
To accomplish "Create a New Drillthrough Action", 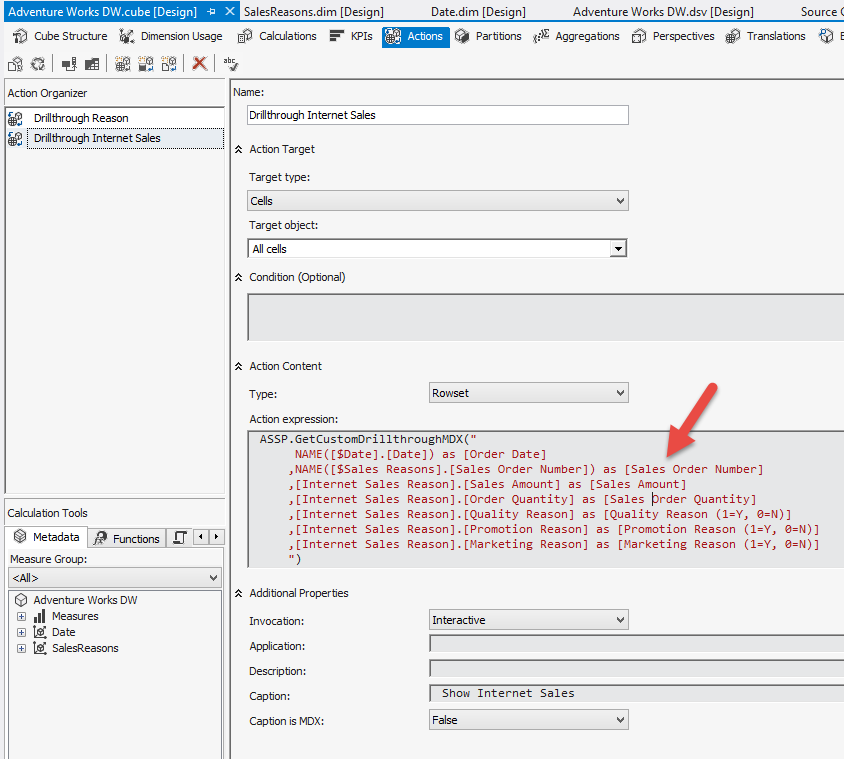I will (x=146, y=64).
